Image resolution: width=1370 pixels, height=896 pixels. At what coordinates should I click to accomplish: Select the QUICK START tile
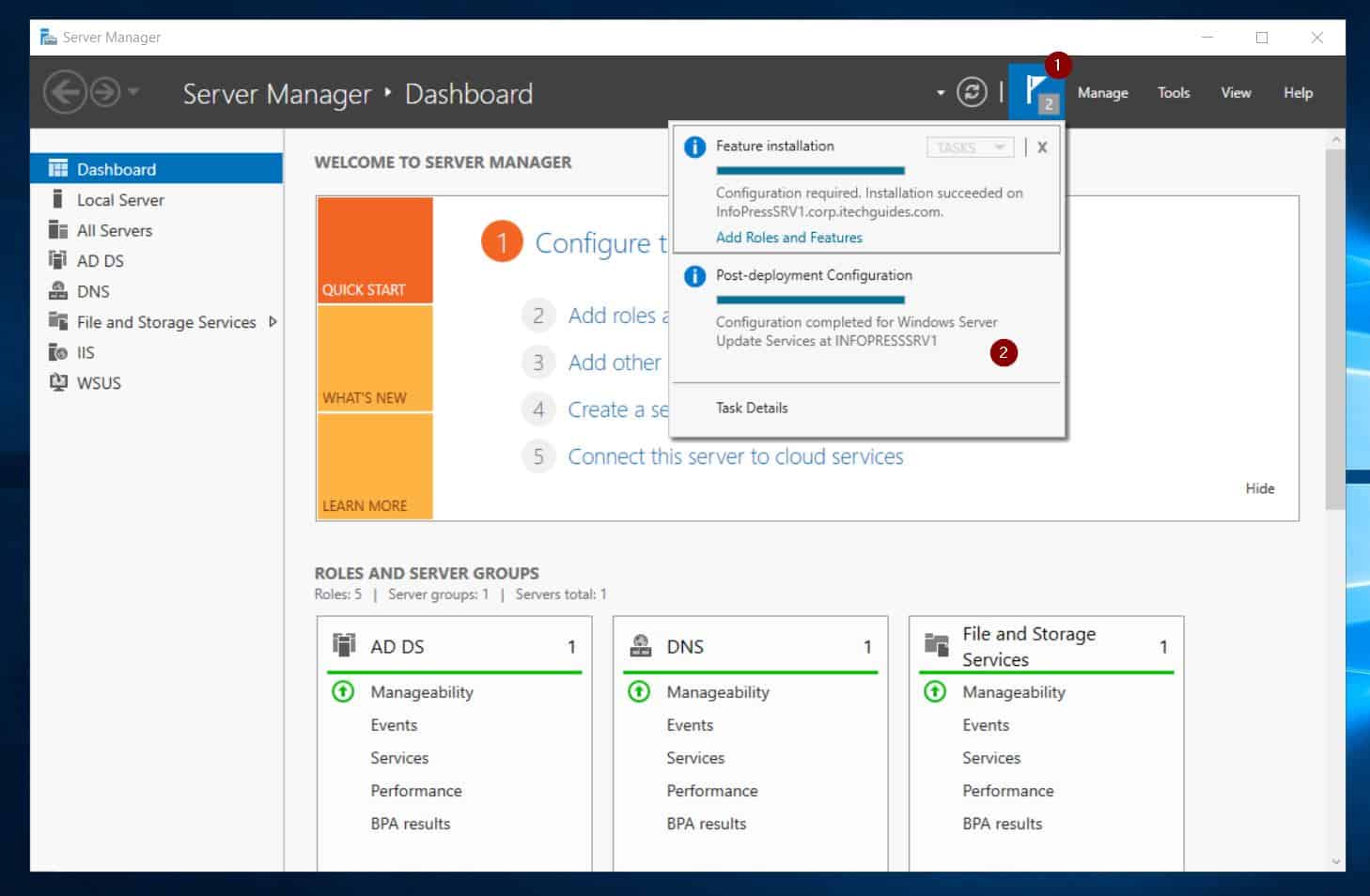pyautogui.click(x=375, y=250)
